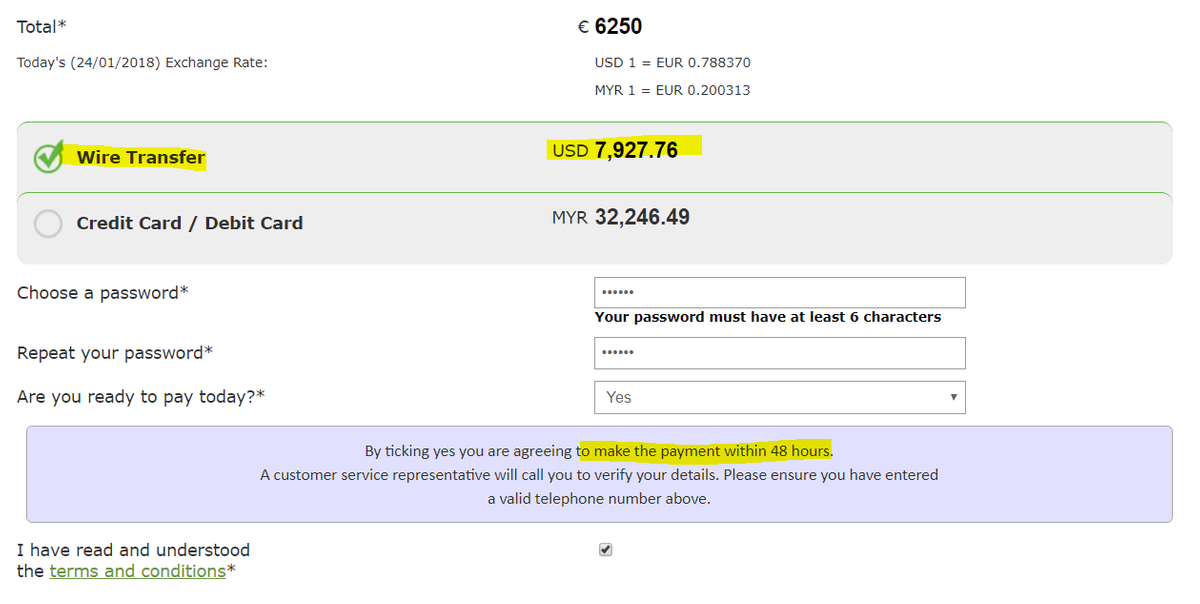Click the Today's Exchange Rate label
This screenshot has width=1200, height=604.
pyautogui.click(x=142, y=63)
